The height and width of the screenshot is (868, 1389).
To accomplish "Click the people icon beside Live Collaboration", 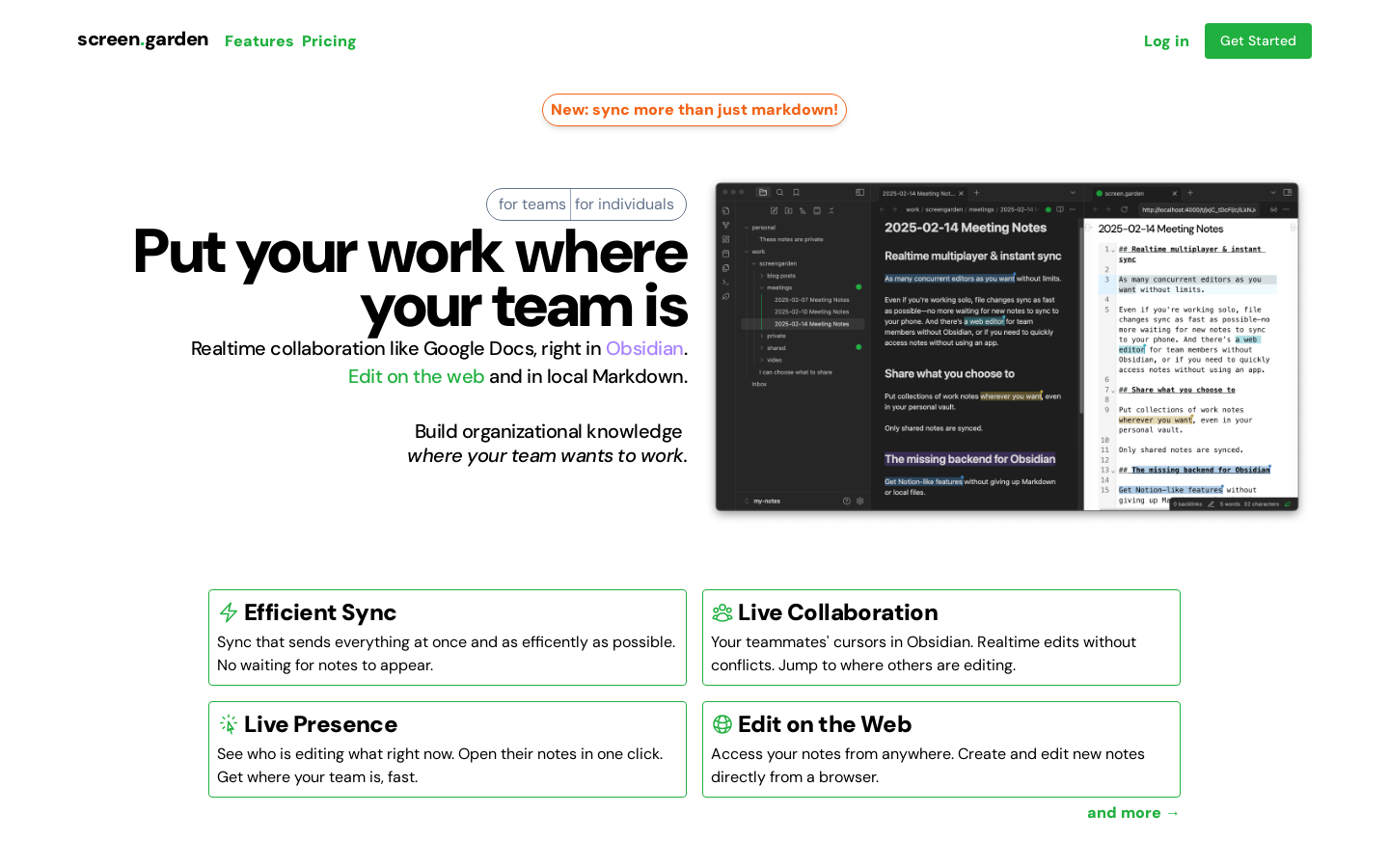I will click(x=722, y=612).
